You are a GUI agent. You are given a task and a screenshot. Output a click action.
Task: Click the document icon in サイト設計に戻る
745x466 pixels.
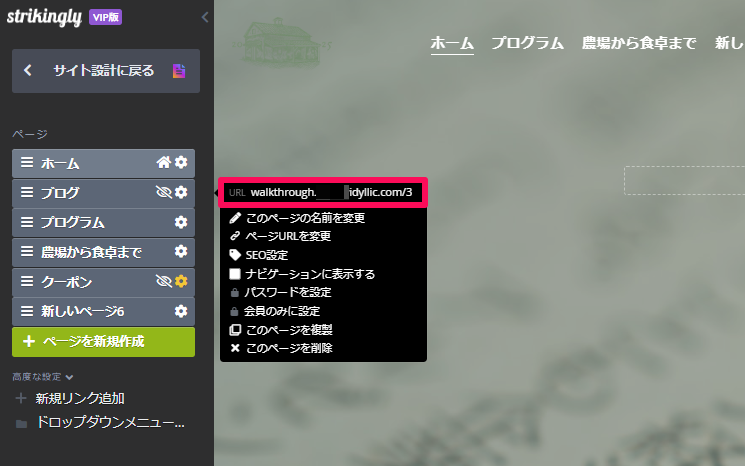[x=179, y=71]
